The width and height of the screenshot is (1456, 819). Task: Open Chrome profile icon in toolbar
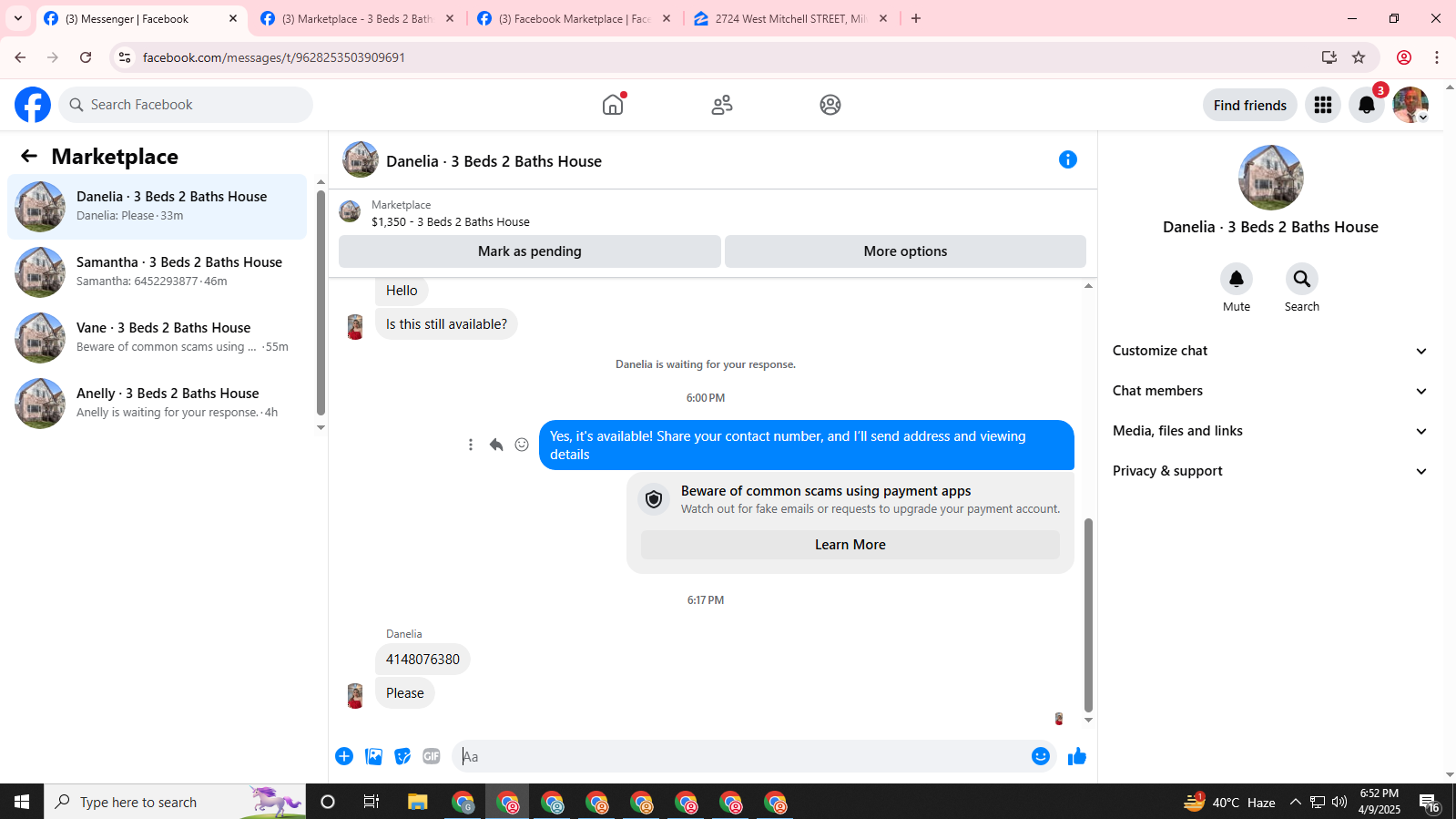(1404, 57)
